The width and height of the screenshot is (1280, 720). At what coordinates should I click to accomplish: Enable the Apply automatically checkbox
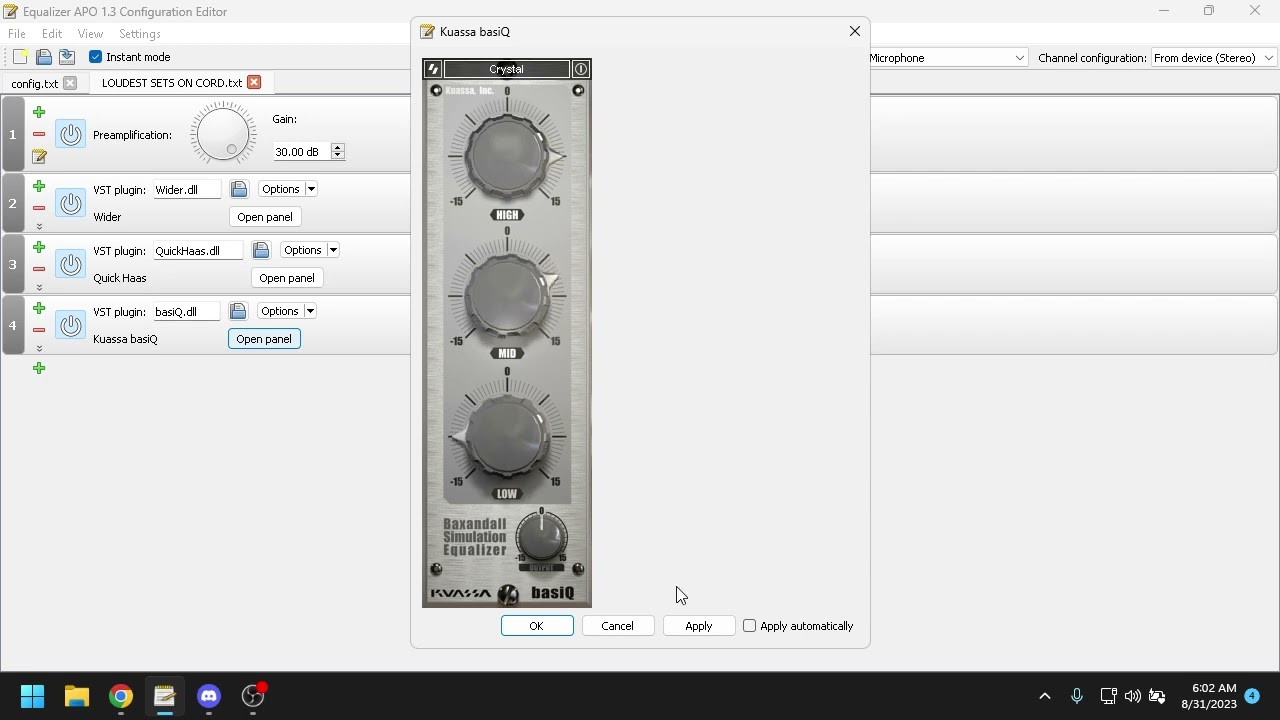pyautogui.click(x=750, y=626)
